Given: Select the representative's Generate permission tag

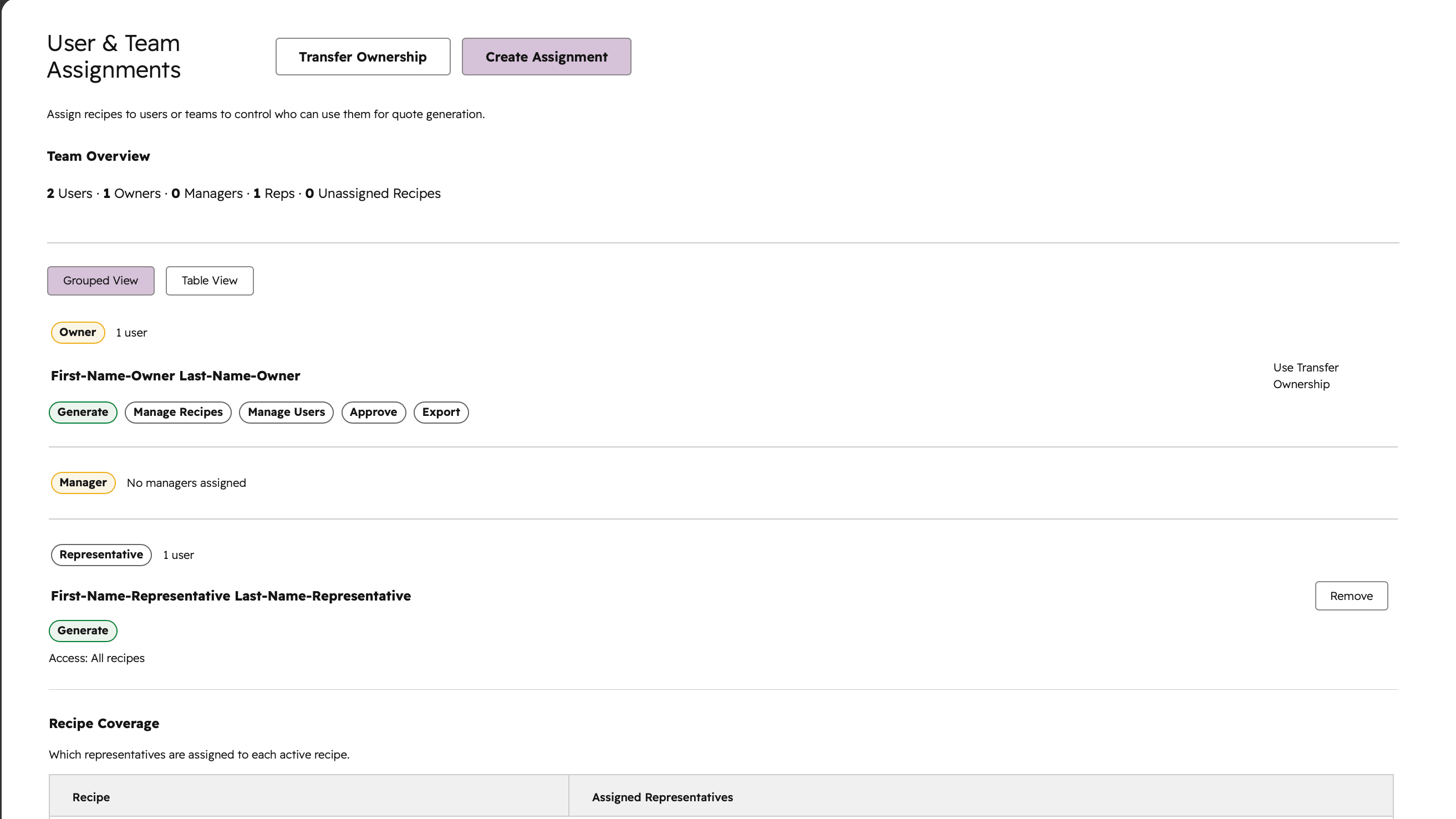Looking at the screenshot, I should click(83, 630).
